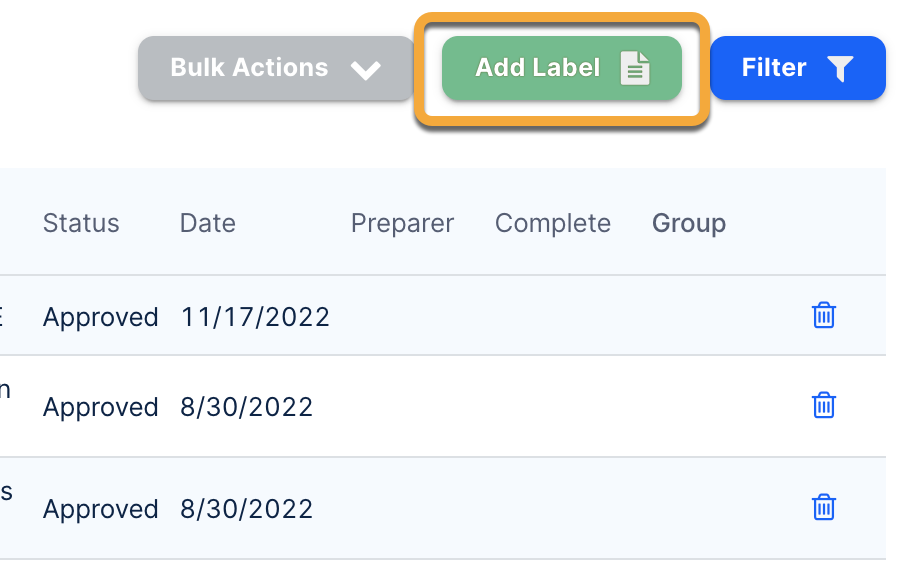Click Approved status in first row
912x572 pixels.
click(101, 317)
